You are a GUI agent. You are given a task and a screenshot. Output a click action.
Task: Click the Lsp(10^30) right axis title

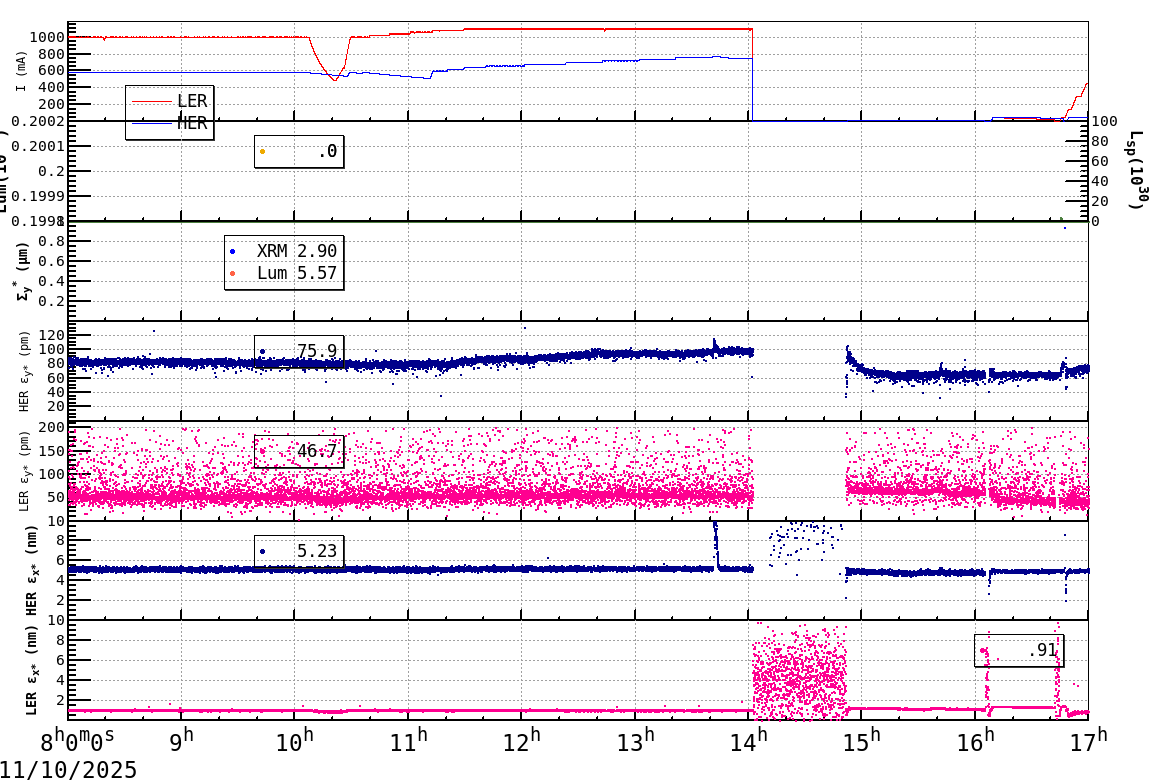pyautogui.click(x=1136, y=170)
